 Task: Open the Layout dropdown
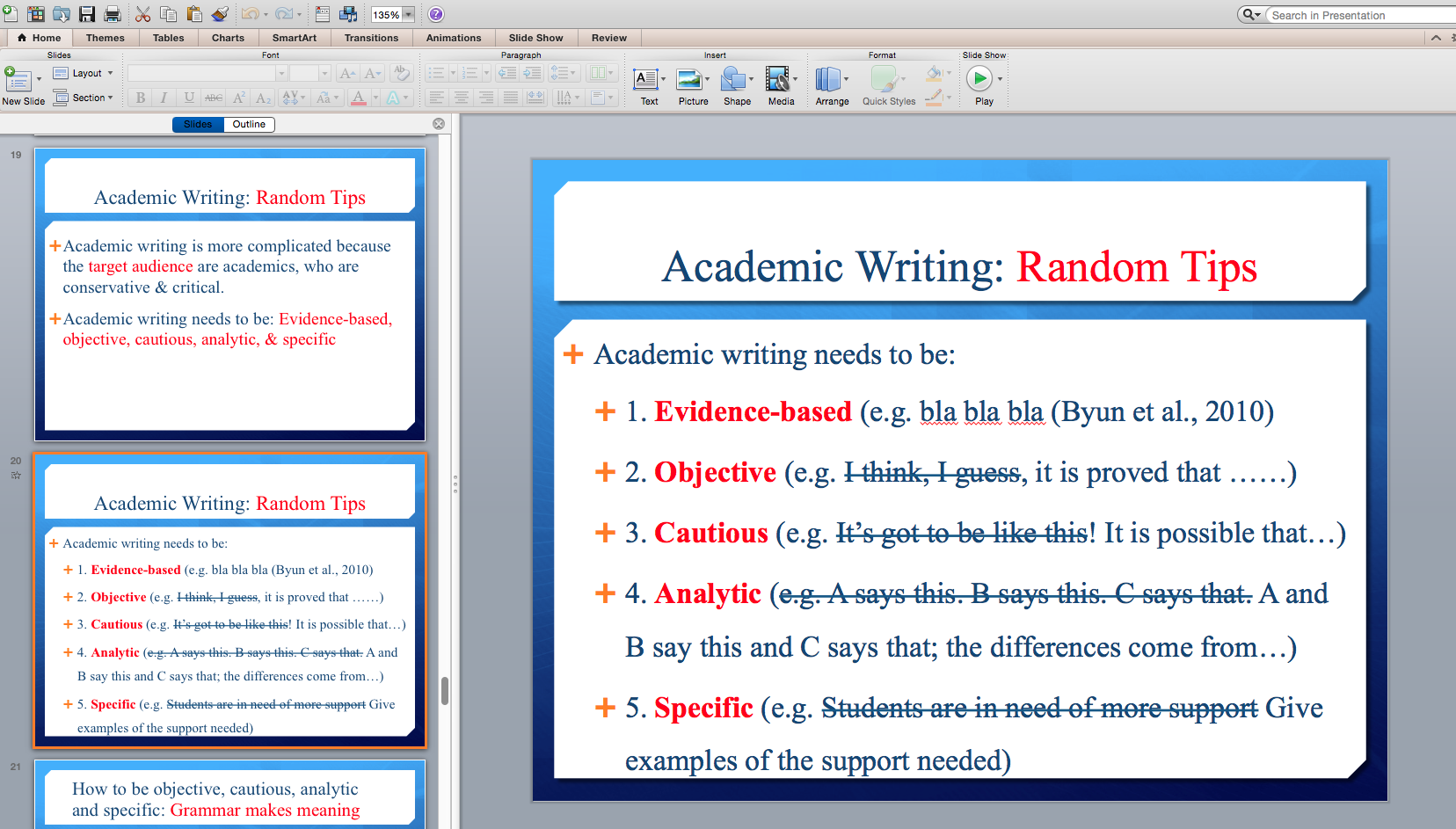coord(84,73)
